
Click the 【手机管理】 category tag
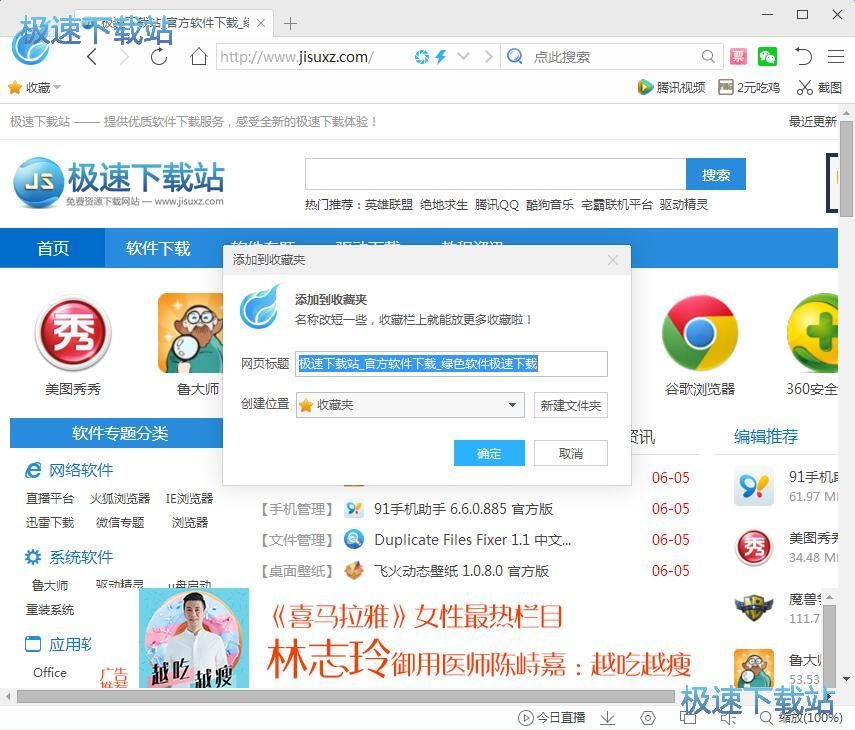pos(297,509)
